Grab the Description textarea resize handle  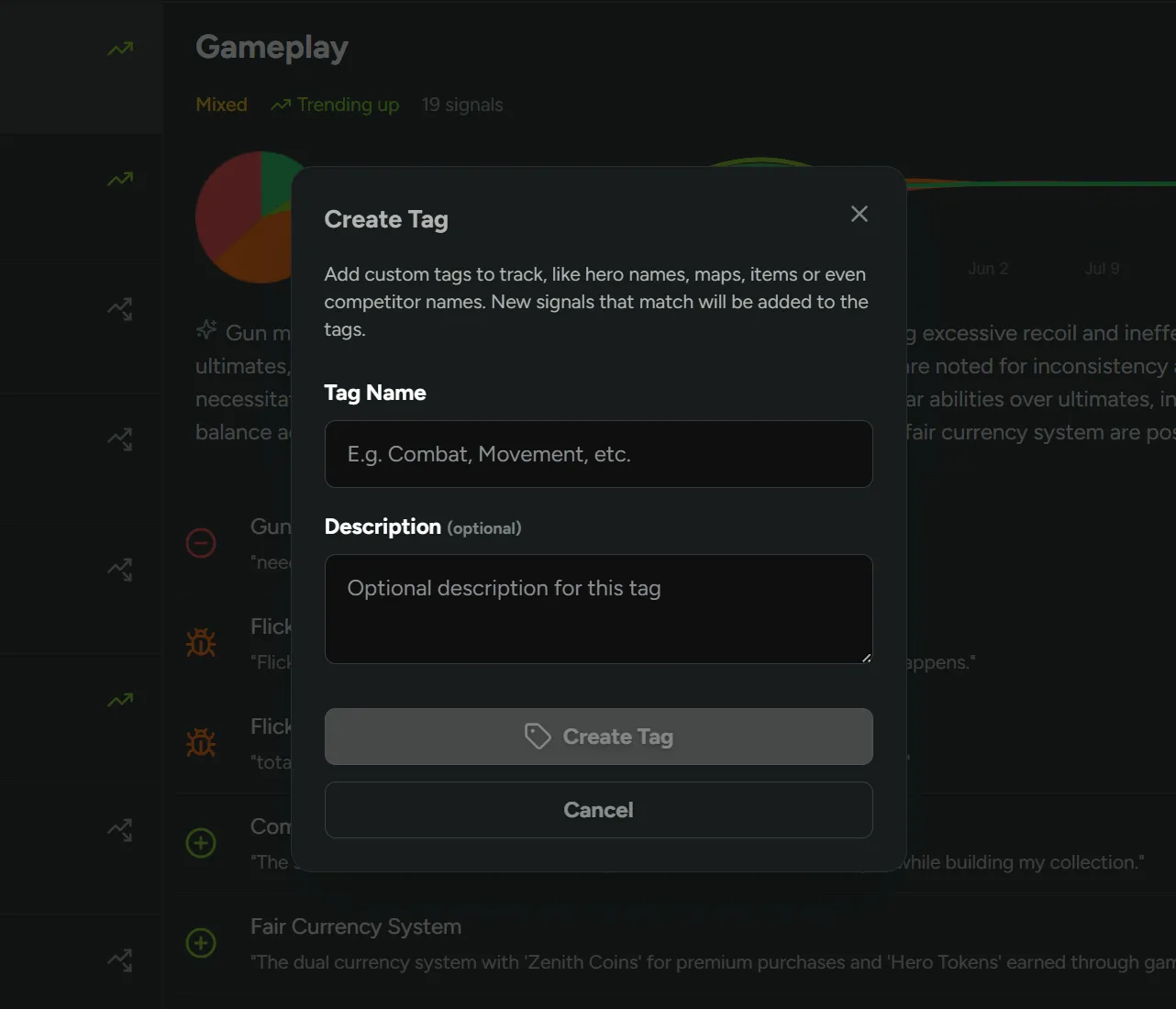coord(865,657)
